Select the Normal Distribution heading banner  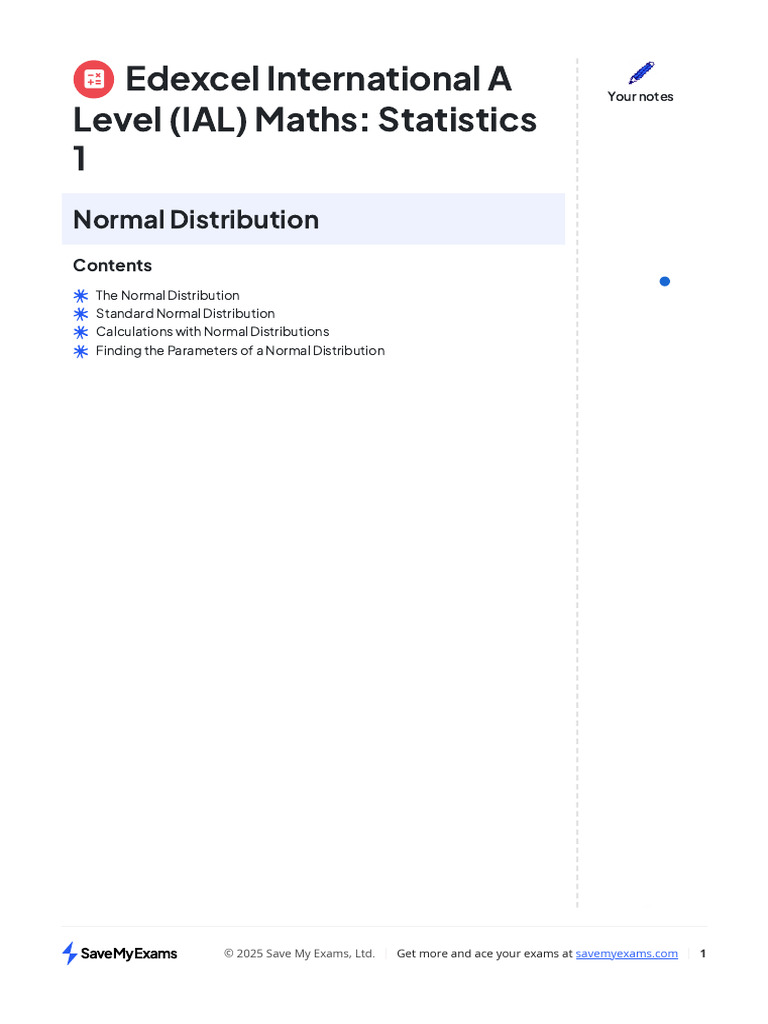point(313,219)
